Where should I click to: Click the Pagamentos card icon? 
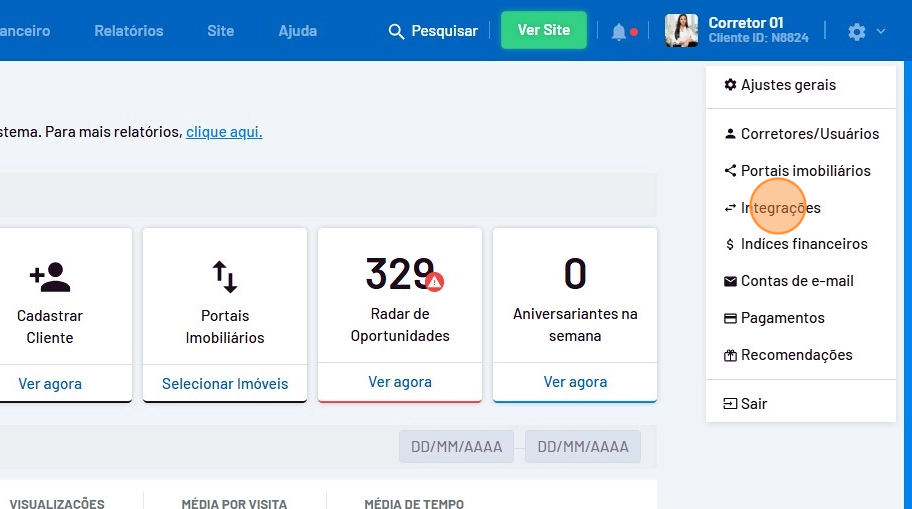pyautogui.click(x=730, y=319)
